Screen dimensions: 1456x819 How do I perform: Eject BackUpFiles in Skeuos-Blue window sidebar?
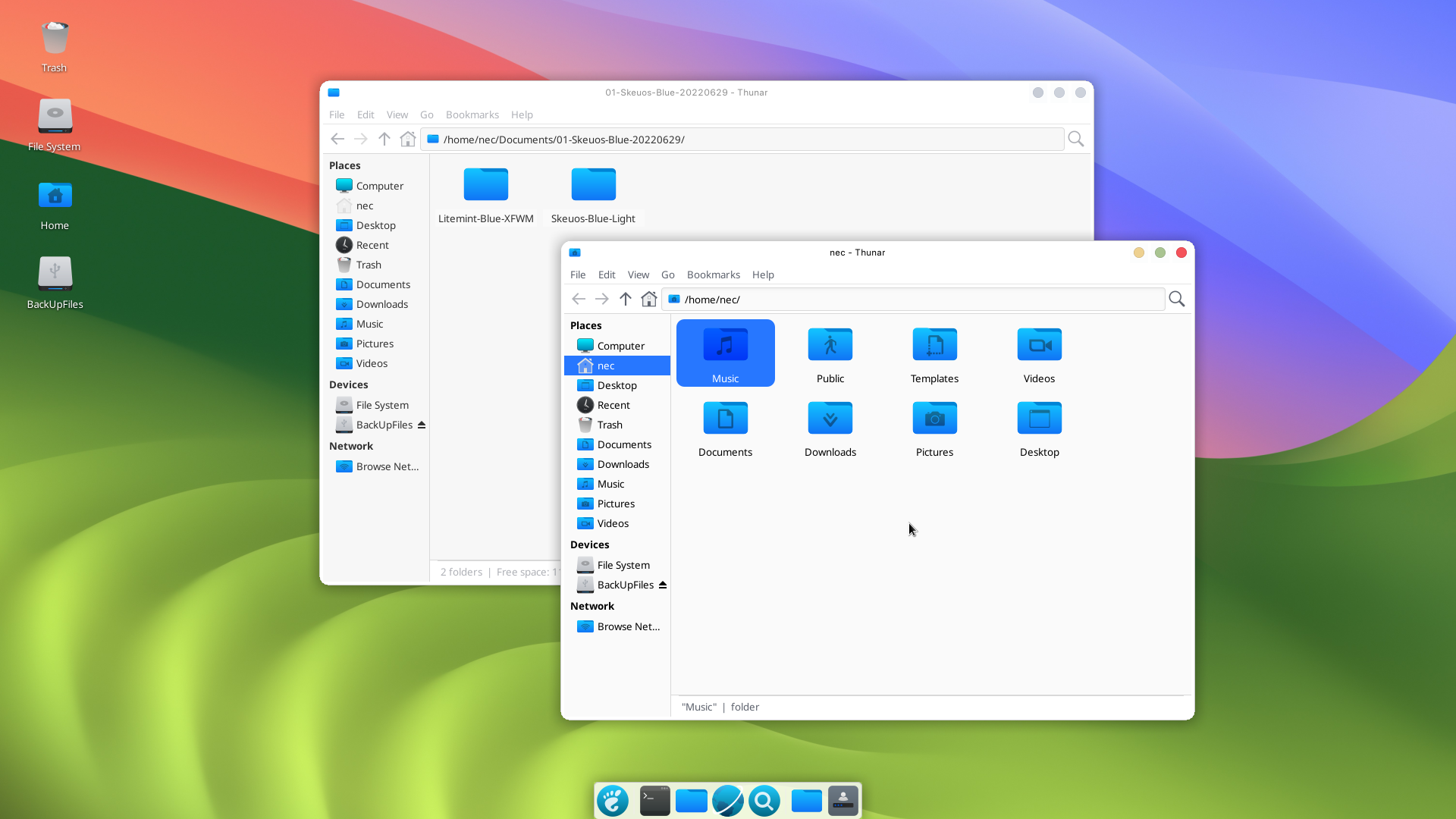[x=422, y=425]
